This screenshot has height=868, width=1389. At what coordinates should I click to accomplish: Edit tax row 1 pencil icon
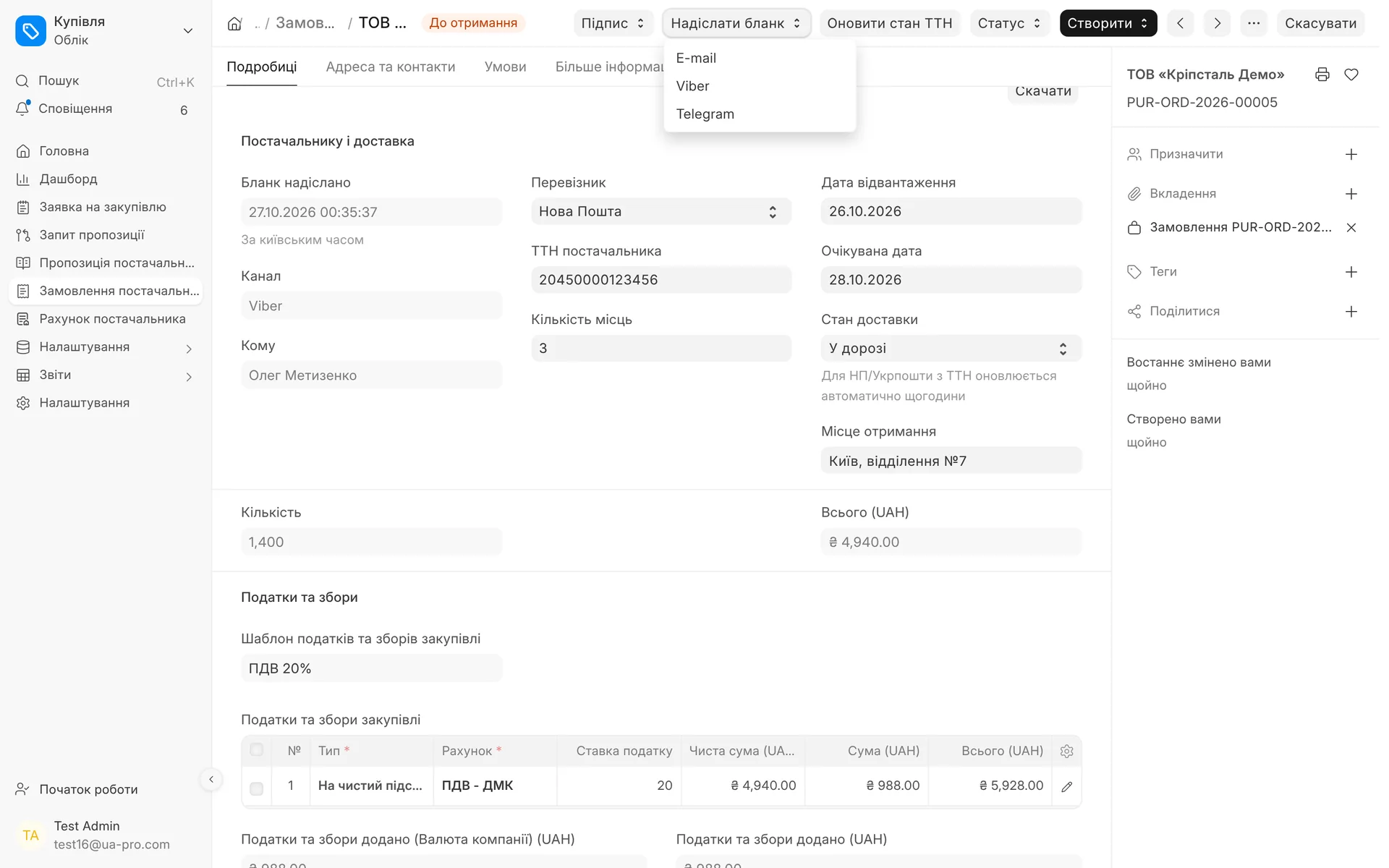(1066, 786)
